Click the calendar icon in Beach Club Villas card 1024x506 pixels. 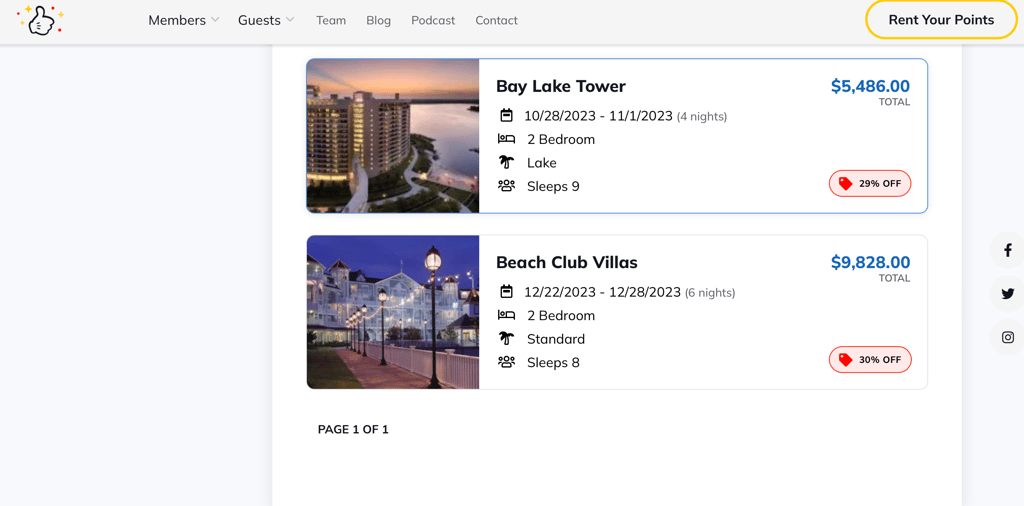click(x=506, y=292)
